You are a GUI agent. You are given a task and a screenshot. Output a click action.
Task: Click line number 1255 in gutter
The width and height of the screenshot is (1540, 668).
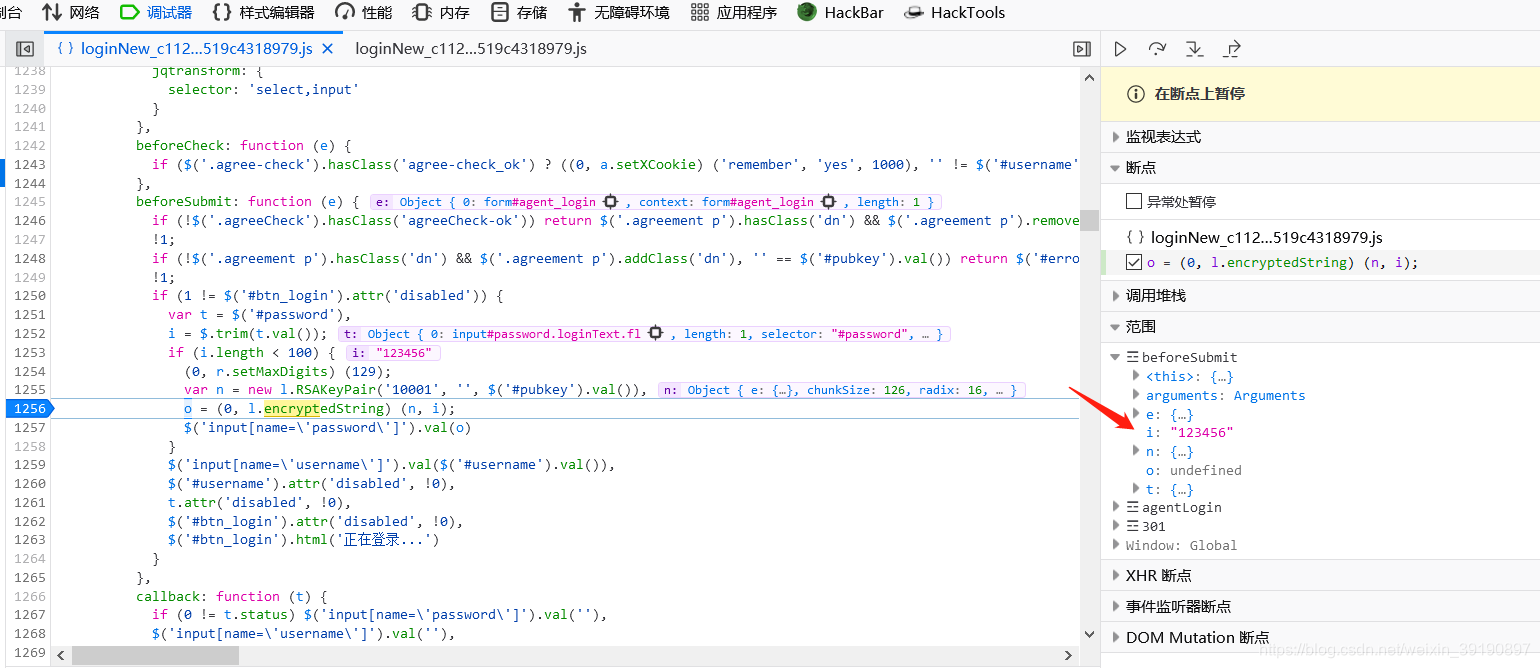click(x=28, y=390)
